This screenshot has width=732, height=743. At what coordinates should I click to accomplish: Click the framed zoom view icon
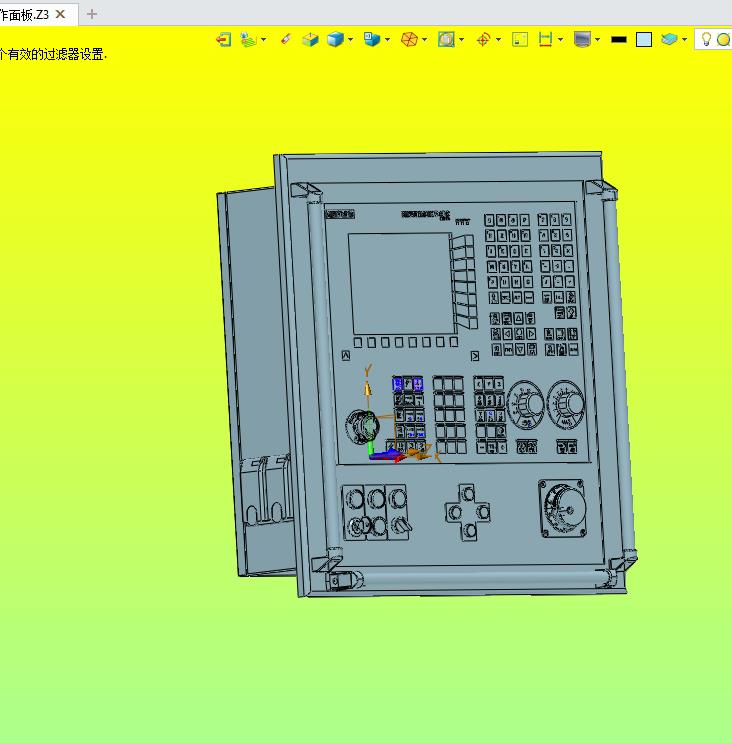click(x=446, y=39)
